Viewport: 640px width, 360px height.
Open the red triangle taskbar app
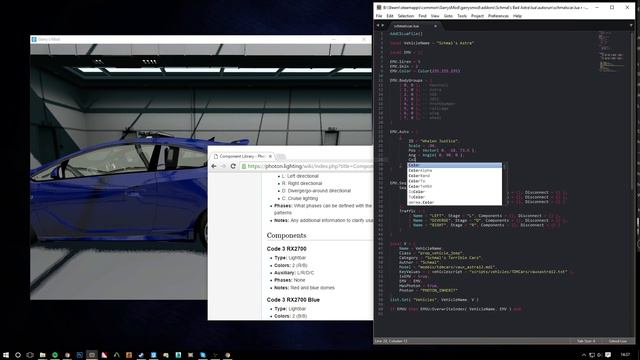tap(104, 355)
